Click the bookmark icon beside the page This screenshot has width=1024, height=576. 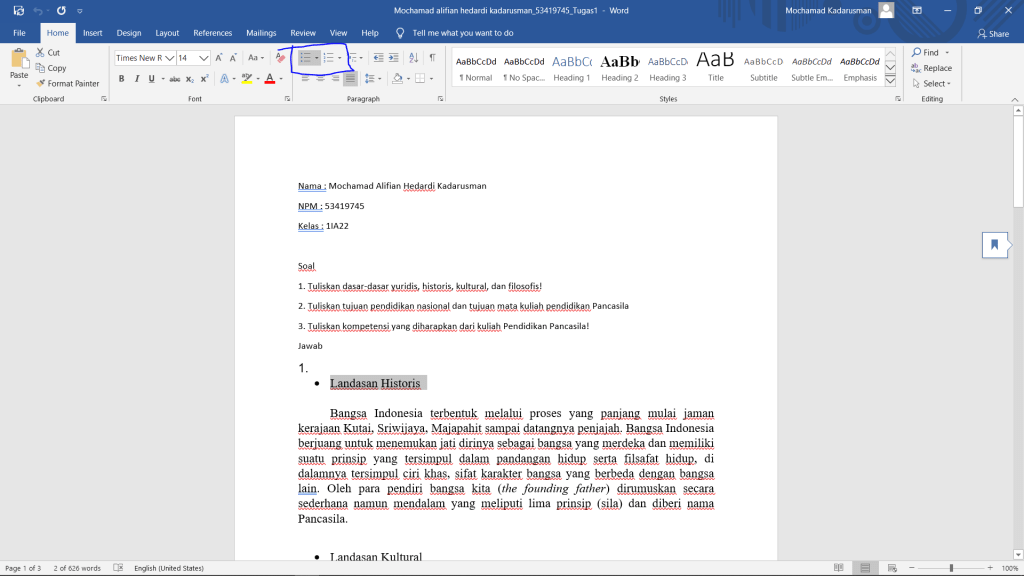(994, 244)
